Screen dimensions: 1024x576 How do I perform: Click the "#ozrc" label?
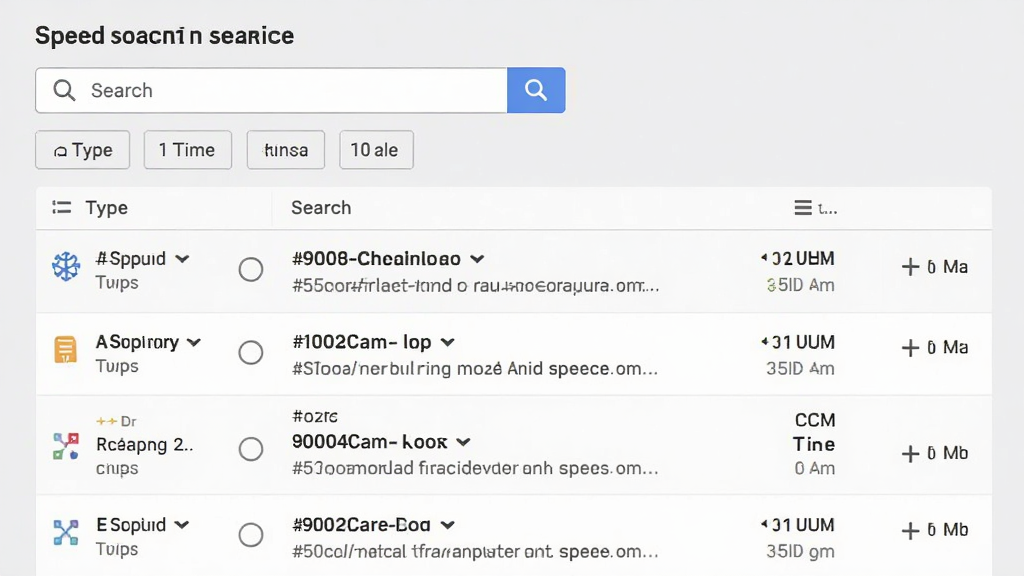pyautogui.click(x=315, y=416)
